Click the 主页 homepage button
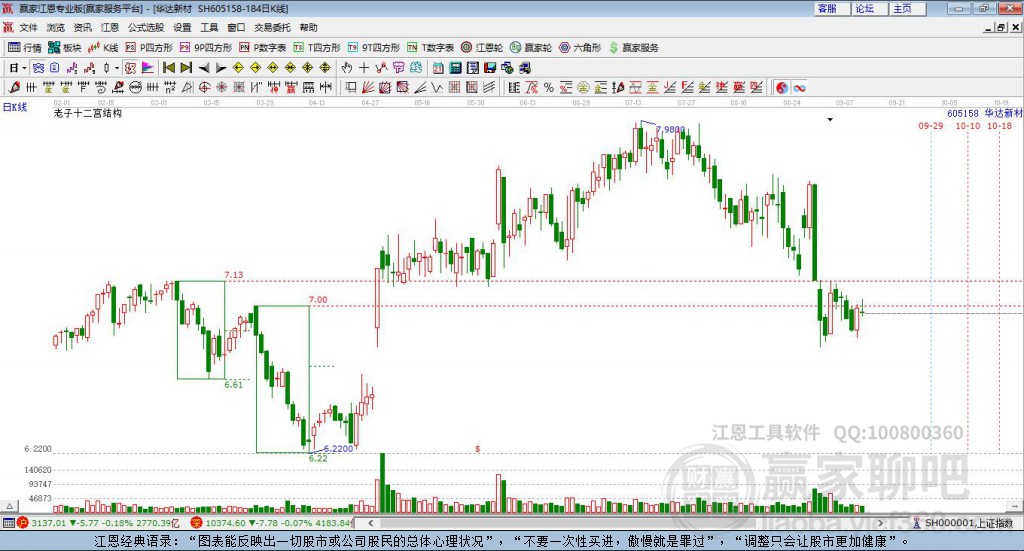The image size is (1024, 551). [907, 8]
